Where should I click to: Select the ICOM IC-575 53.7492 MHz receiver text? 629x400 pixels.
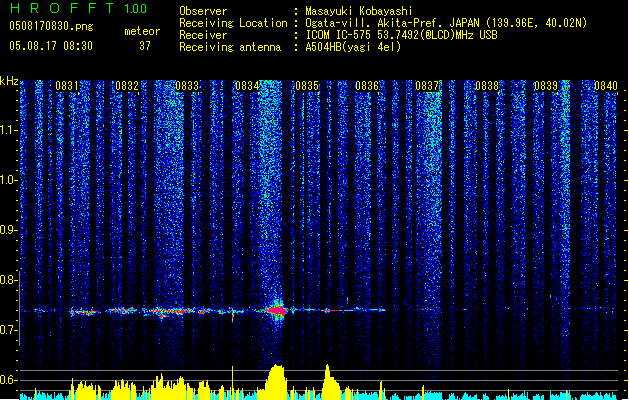[x=401, y=35]
